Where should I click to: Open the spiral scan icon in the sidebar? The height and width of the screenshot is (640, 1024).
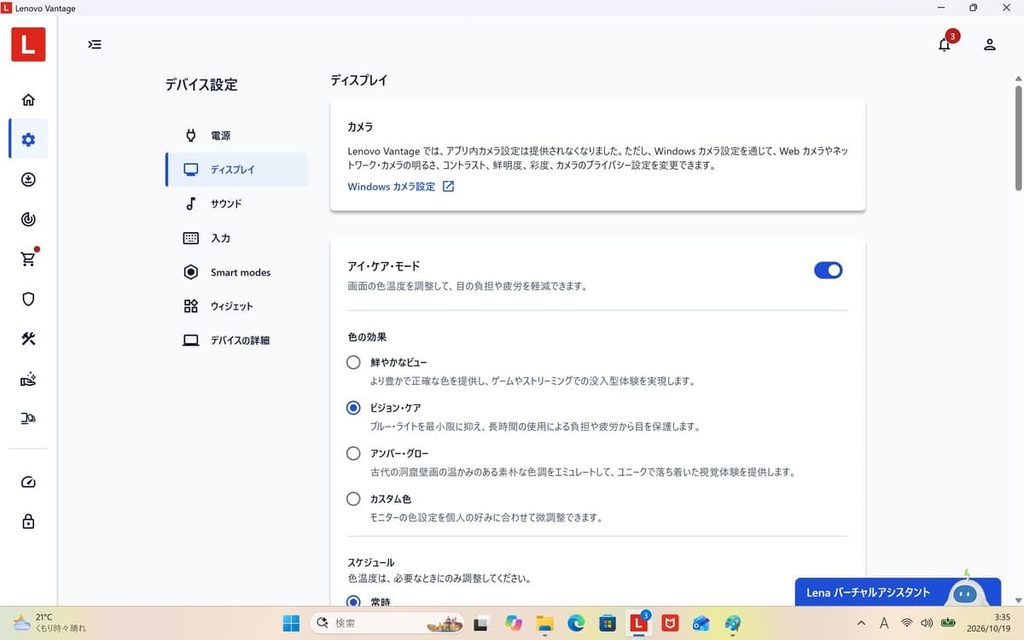28,219
